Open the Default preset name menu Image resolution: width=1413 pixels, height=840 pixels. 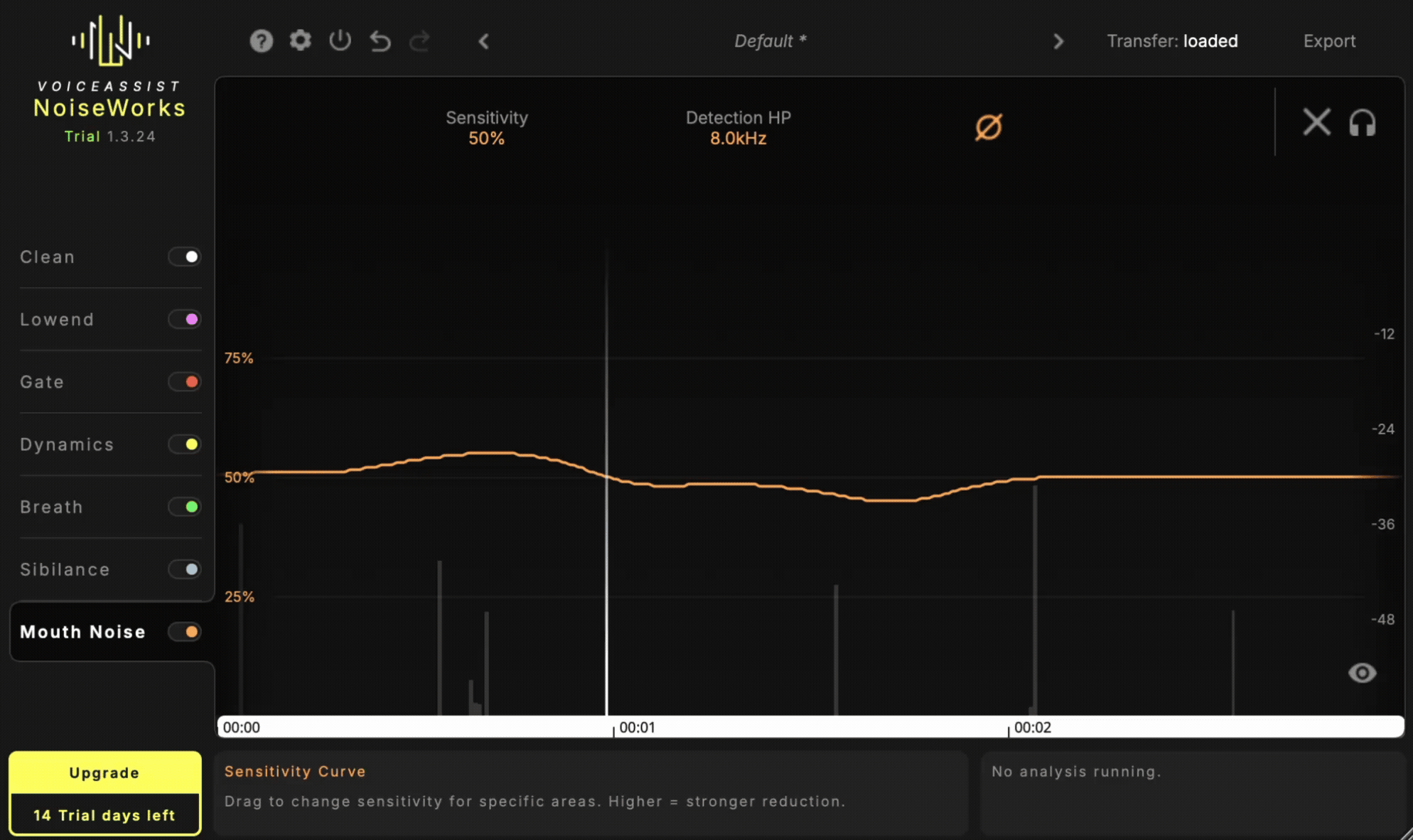tap(770, 41)
